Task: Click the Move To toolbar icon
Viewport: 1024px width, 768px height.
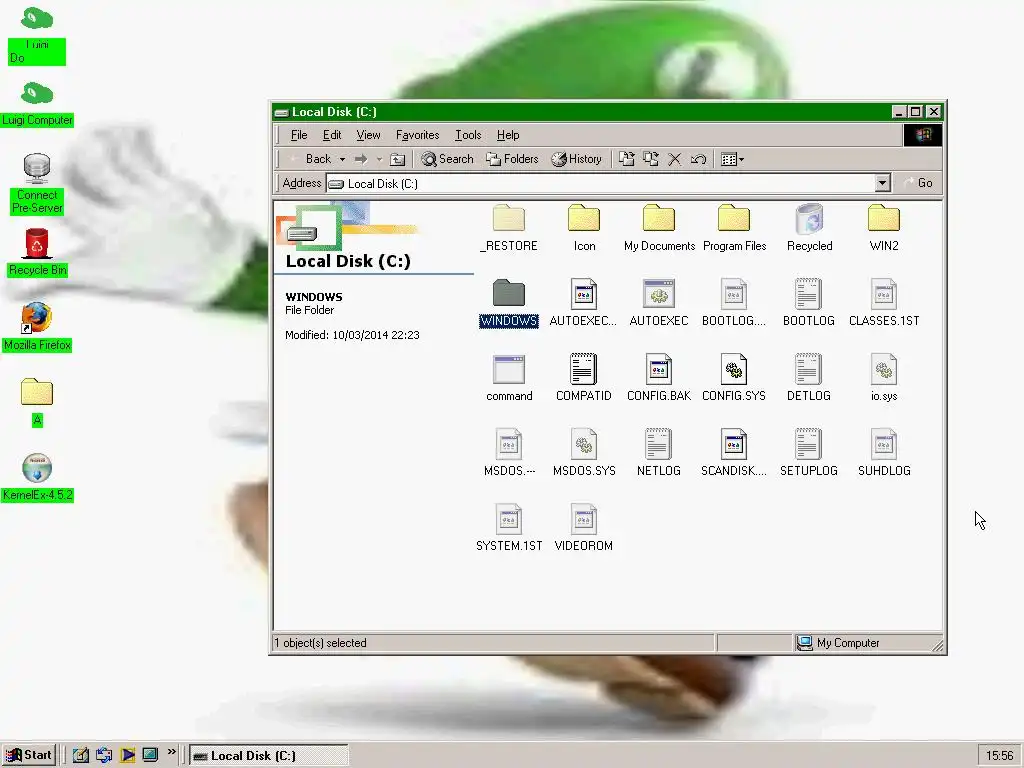Action: (x=627, y=159)
